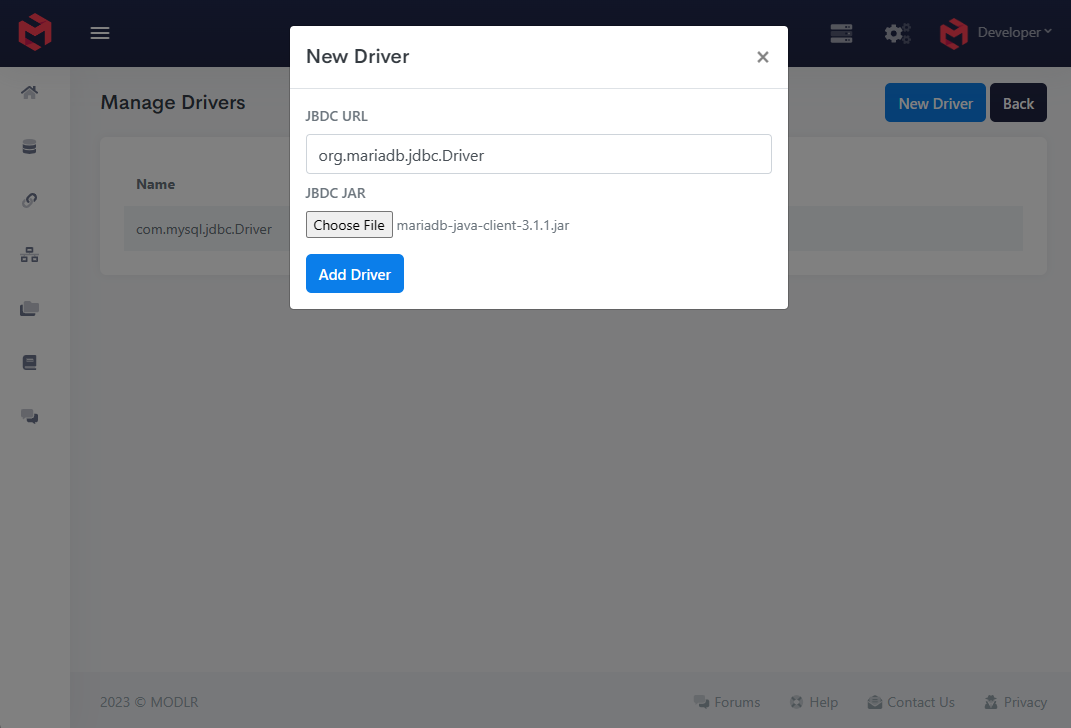Screen dimensions: 1071x728
Task: Click the New Driver button
Action: point(935,102)
